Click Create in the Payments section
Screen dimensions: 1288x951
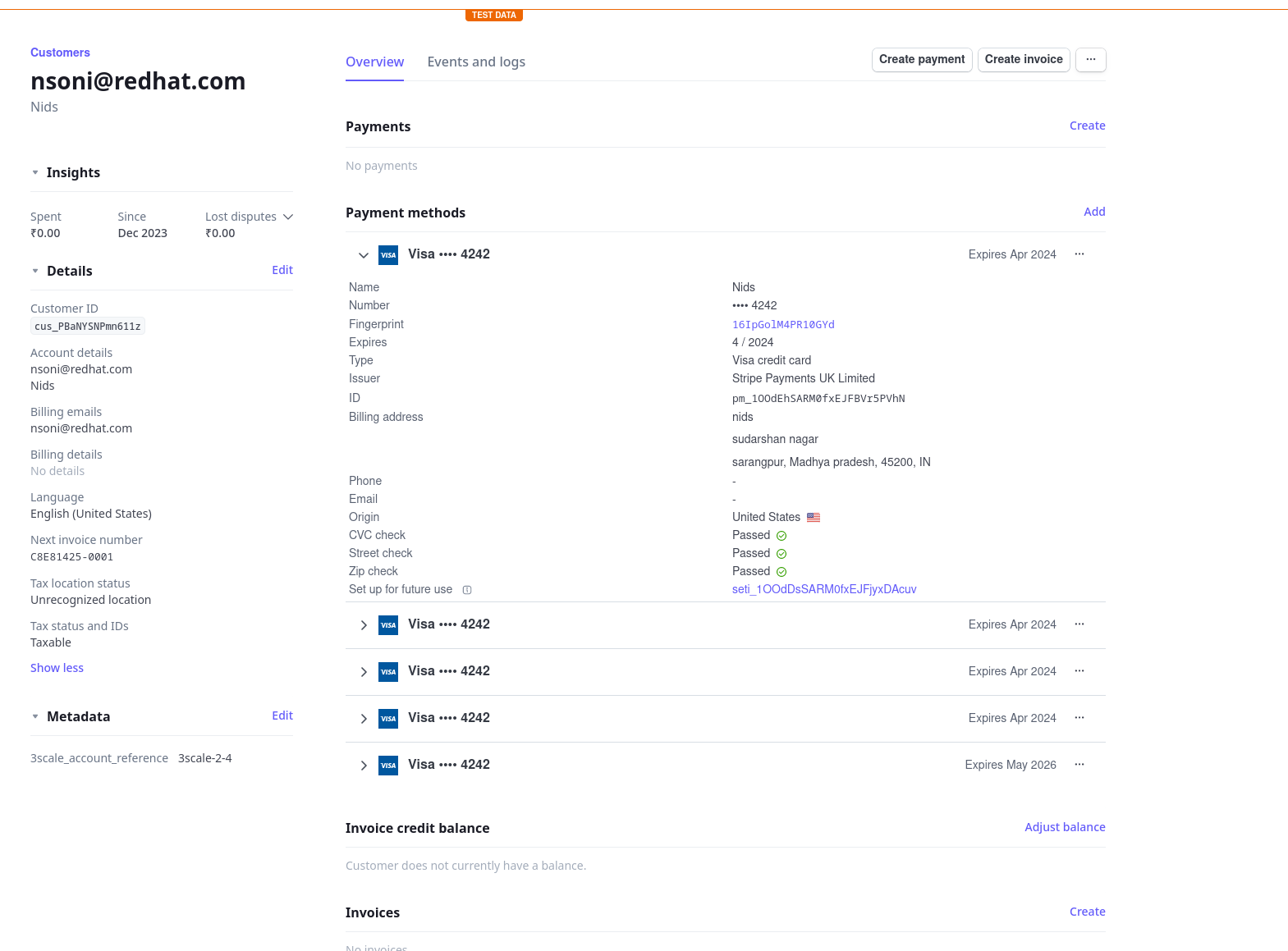tap(1087, 126)
